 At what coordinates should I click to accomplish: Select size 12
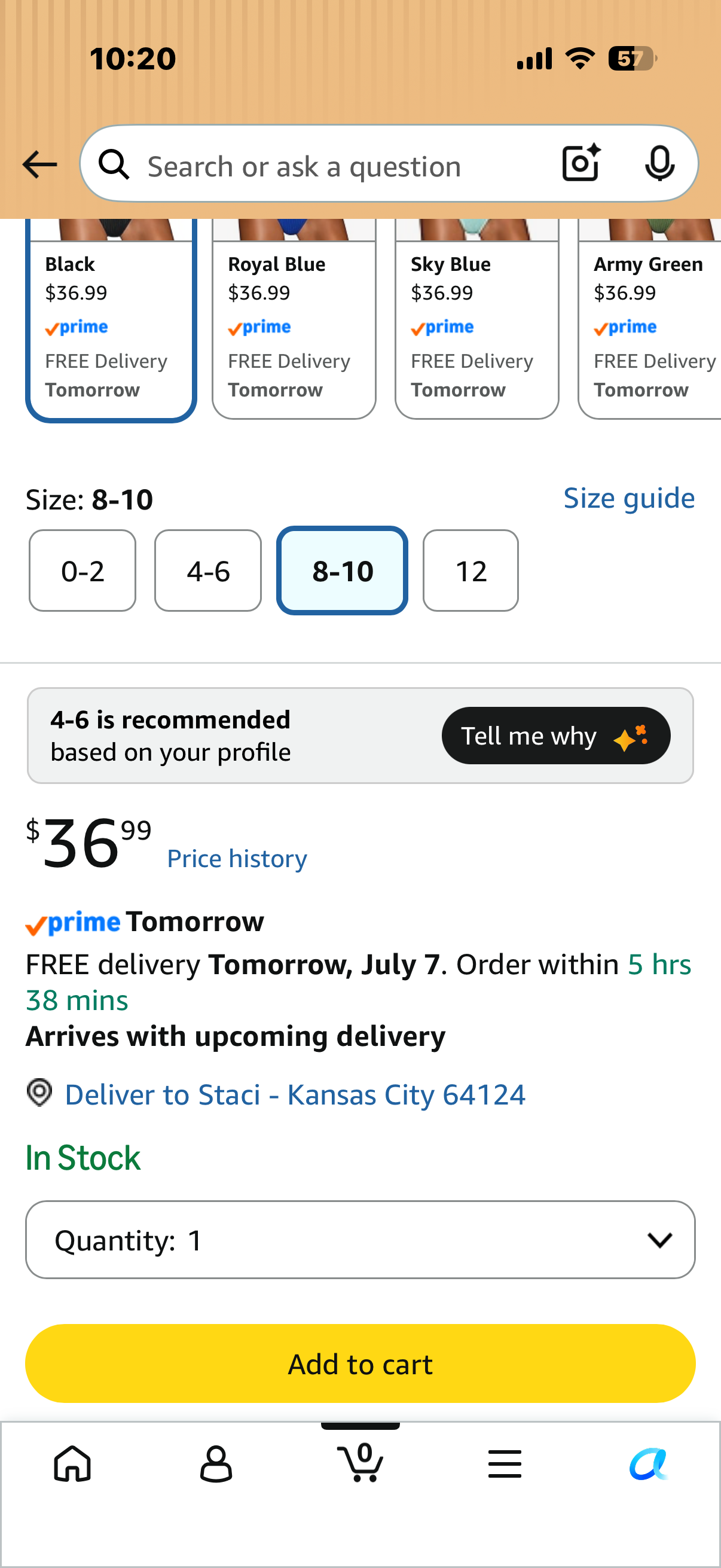click(471, 571)
